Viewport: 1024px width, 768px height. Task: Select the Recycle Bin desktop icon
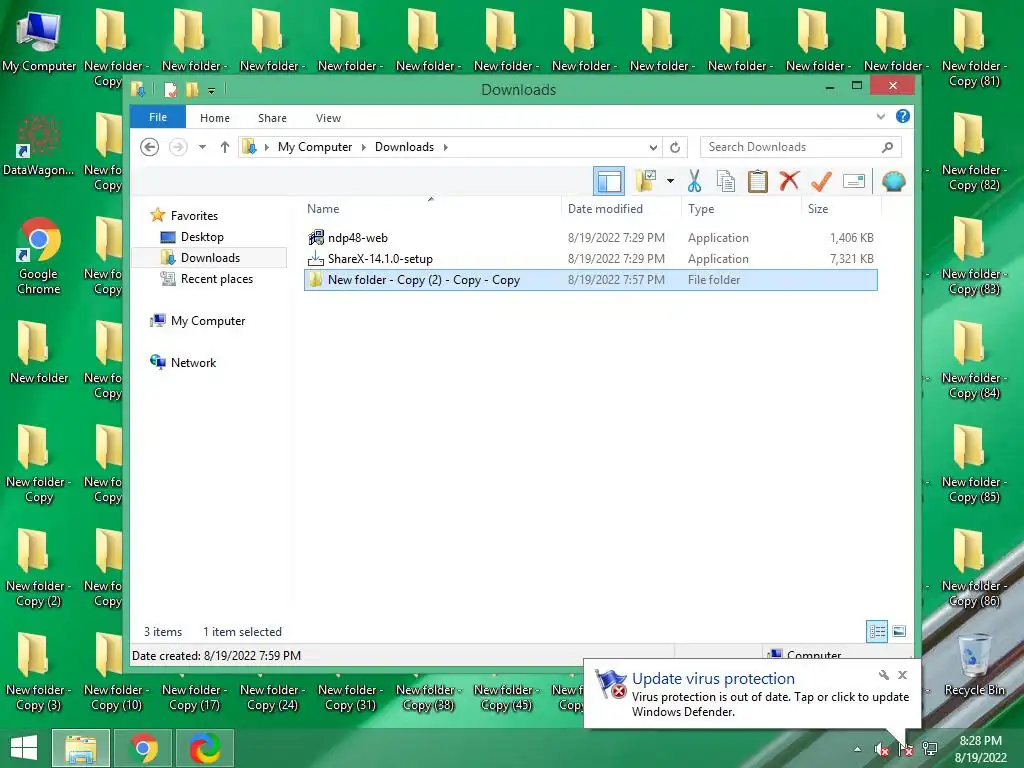point(974,665)
